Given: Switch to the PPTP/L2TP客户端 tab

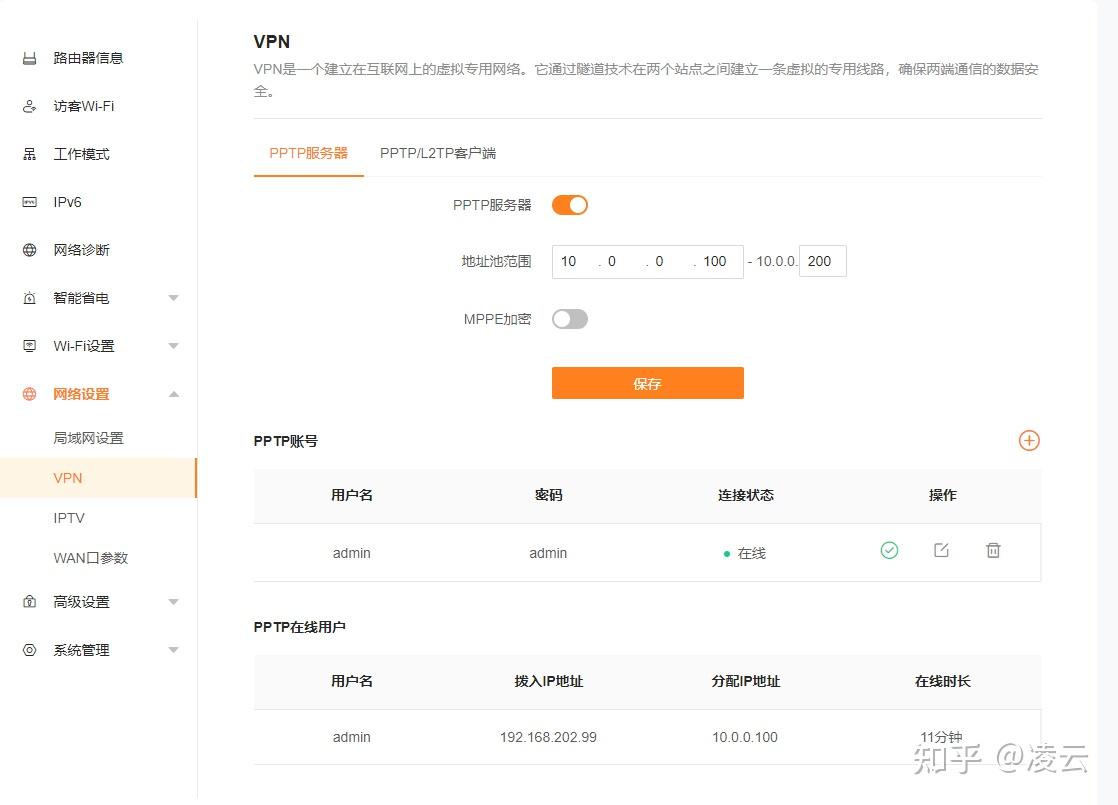Looking at the screenshot, I should tap(438, 153).
